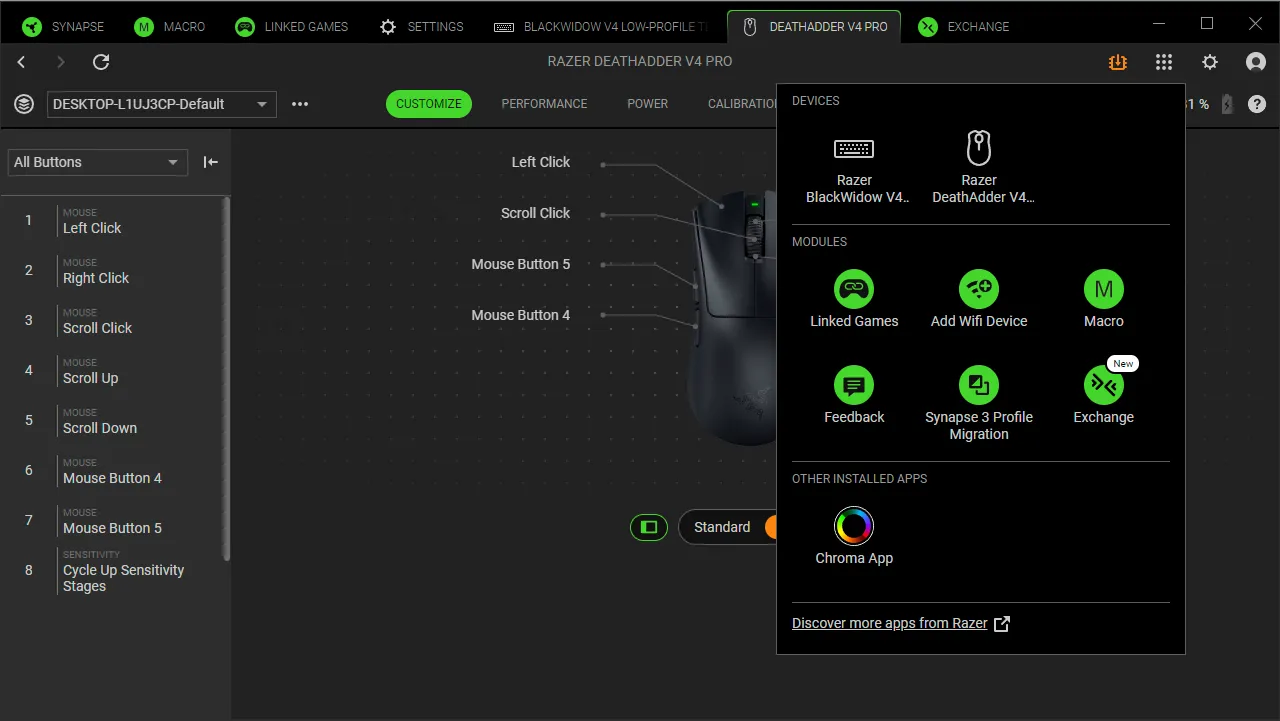
Task: Click the battery status icon
Action: coord(1228,104)
